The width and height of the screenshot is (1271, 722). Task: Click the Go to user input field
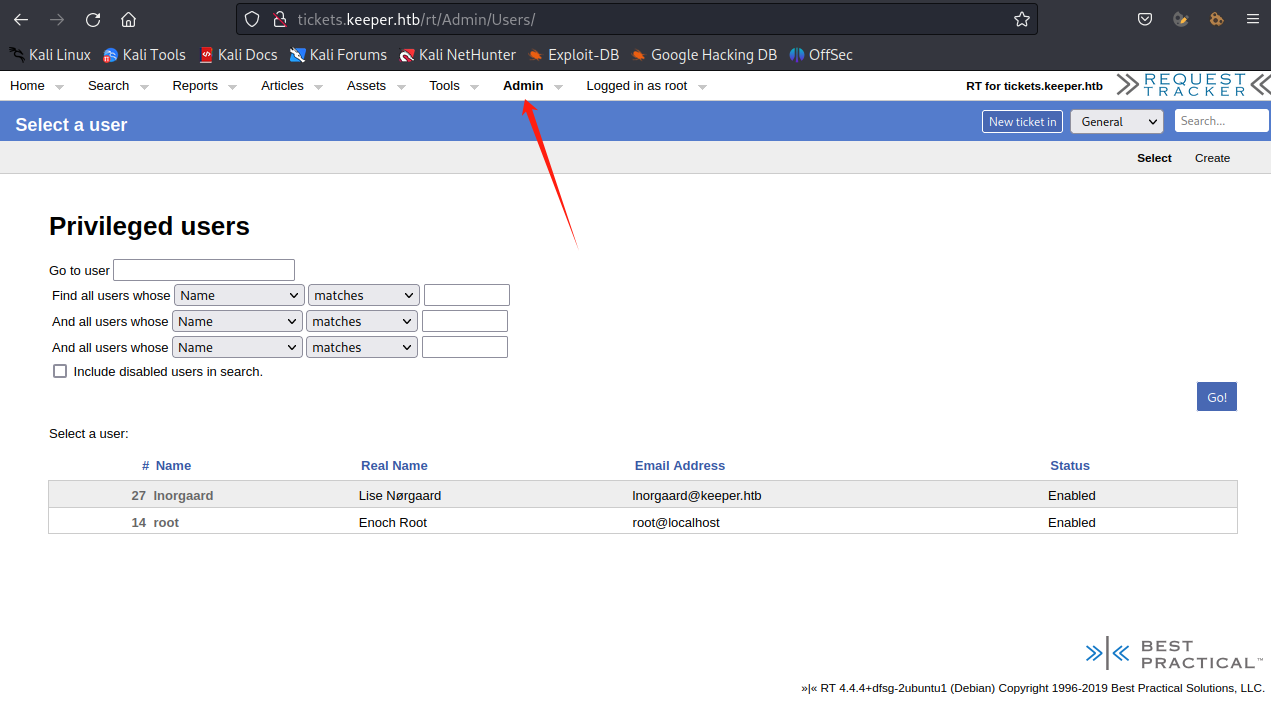pyautogui.click(x=204, y=270)
